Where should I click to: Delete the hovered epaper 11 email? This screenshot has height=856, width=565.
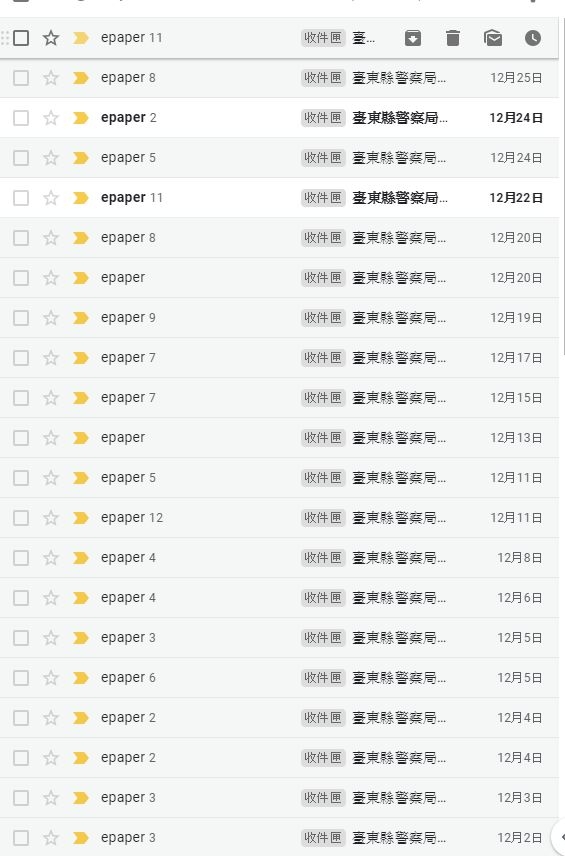point(453,38)
